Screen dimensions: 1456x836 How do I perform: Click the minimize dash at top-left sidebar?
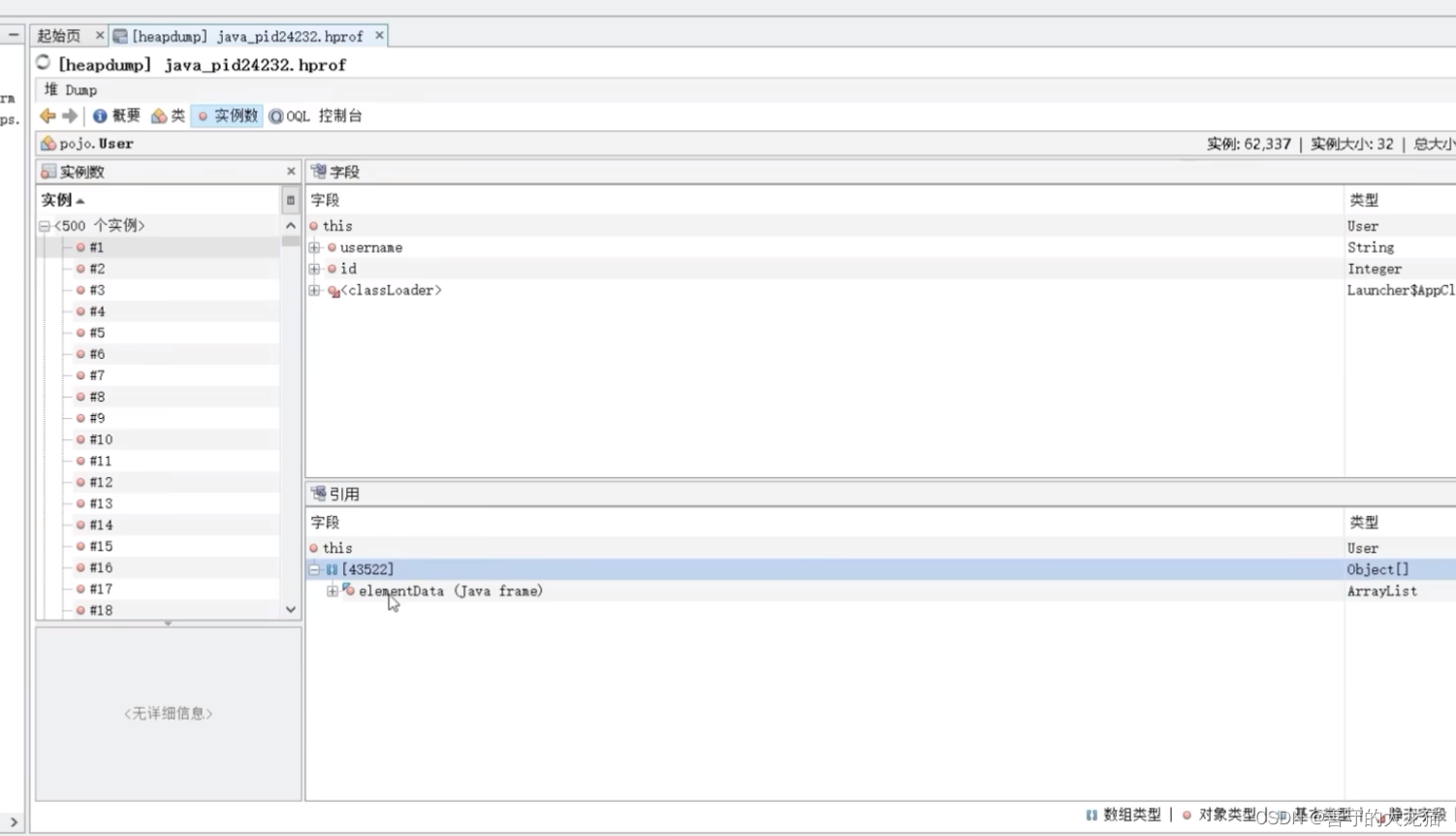14,35
